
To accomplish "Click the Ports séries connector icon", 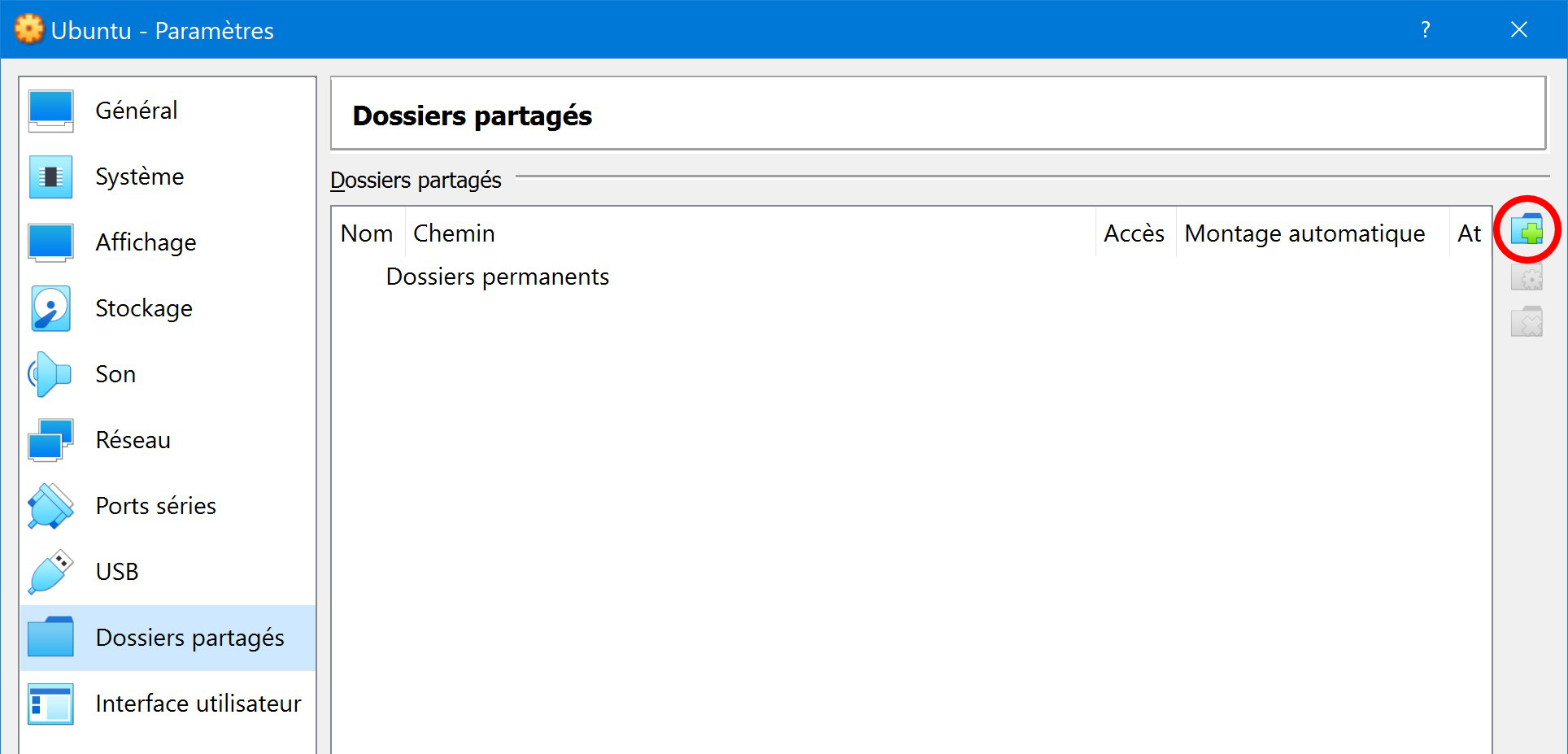I will [x=50, y=506].
